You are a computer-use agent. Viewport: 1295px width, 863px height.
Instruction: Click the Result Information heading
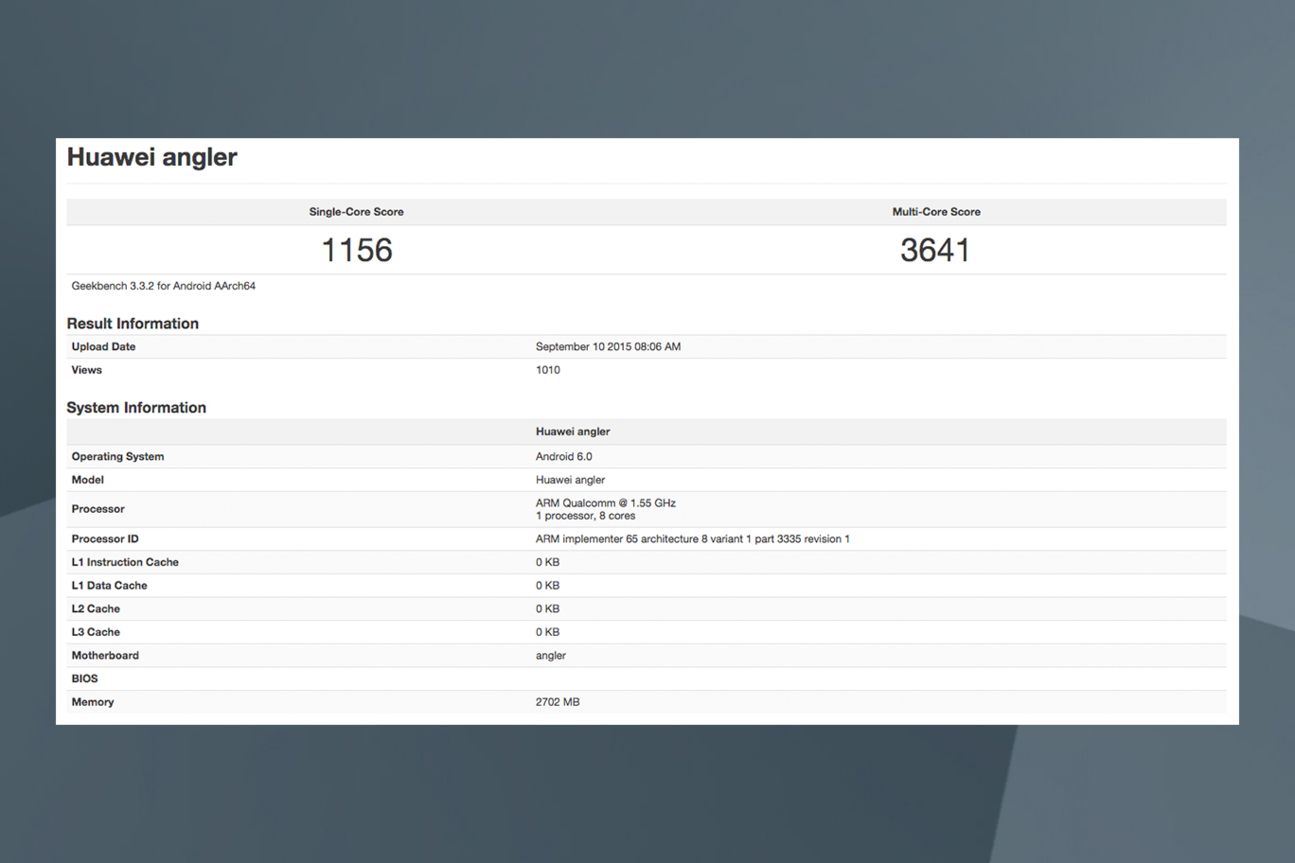133,323
